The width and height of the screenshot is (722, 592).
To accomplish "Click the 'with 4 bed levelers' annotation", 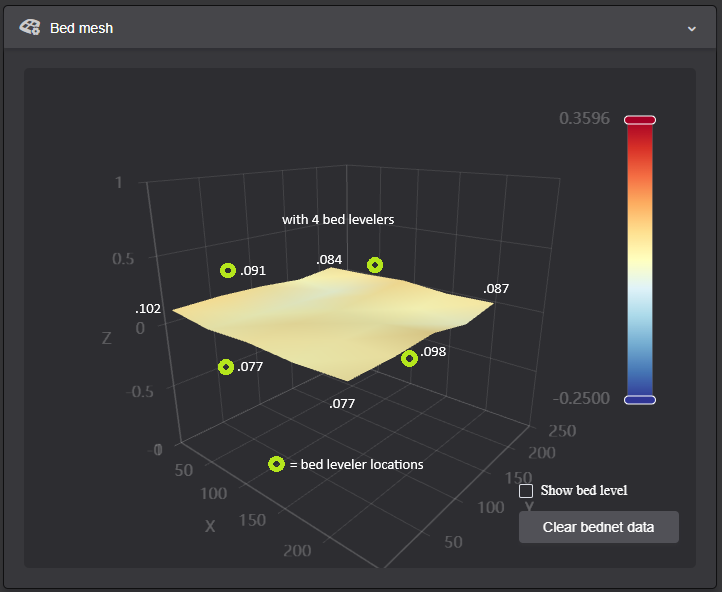I will (338, 220).
